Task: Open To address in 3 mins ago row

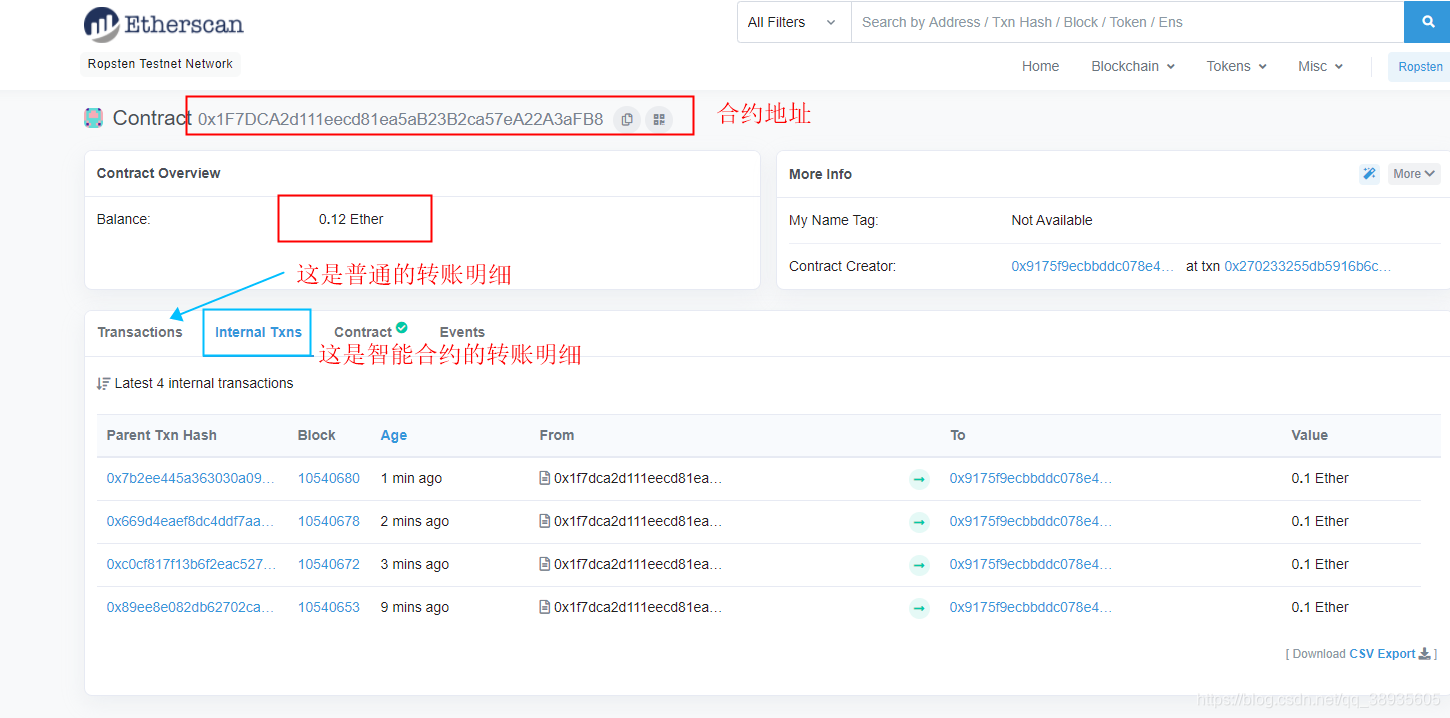Action: click(x=1031, y=564)
